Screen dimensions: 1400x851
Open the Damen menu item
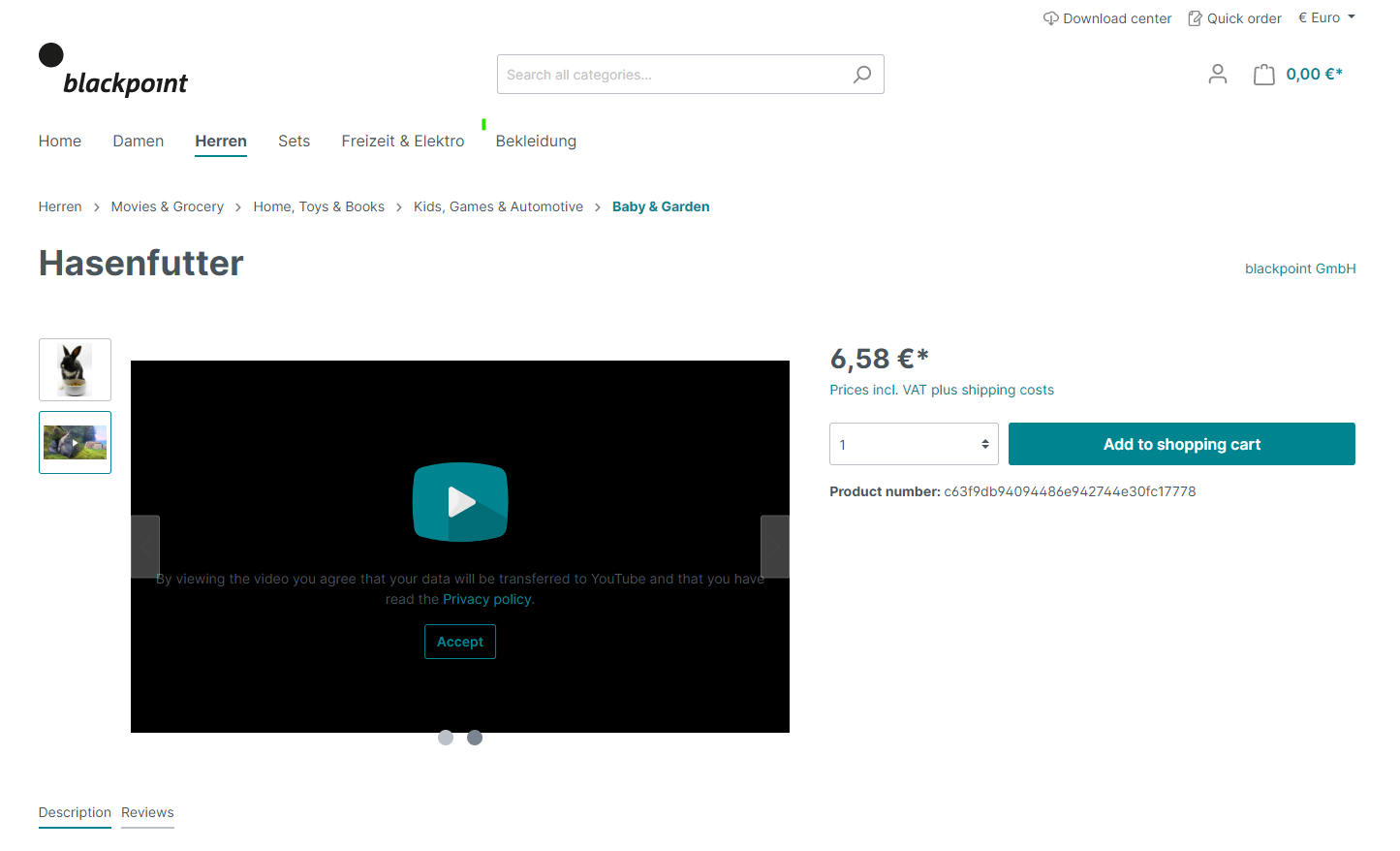pos(139,141)
